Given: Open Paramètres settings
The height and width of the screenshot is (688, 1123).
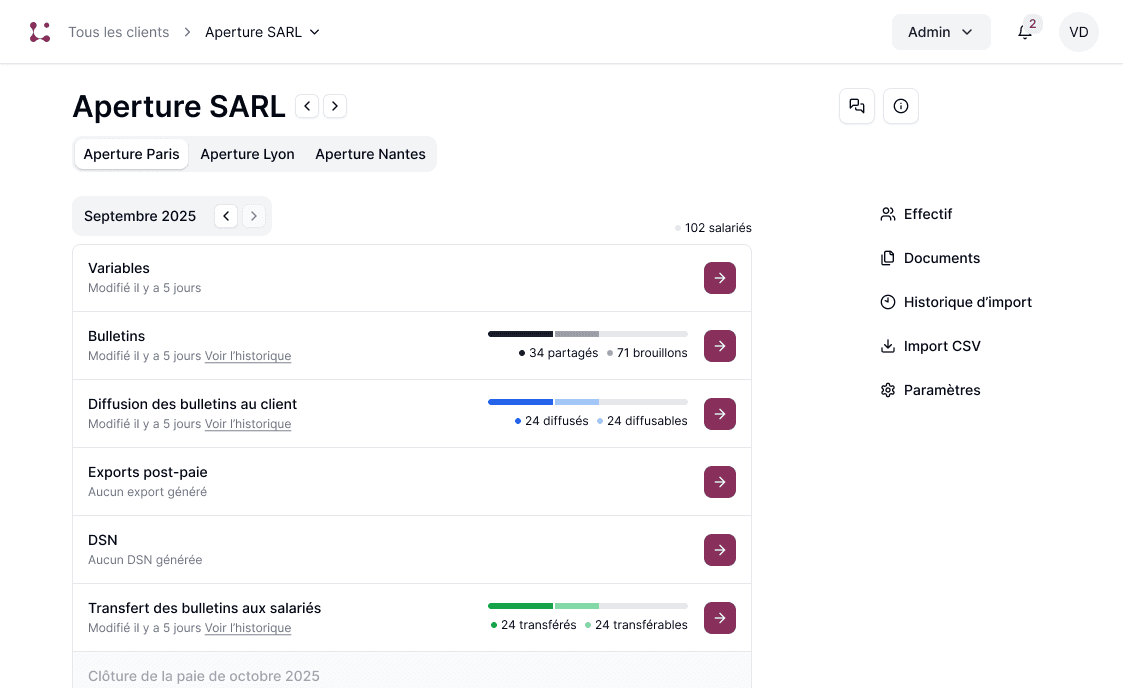Looking at the screenshot, I should click(942, 390).
